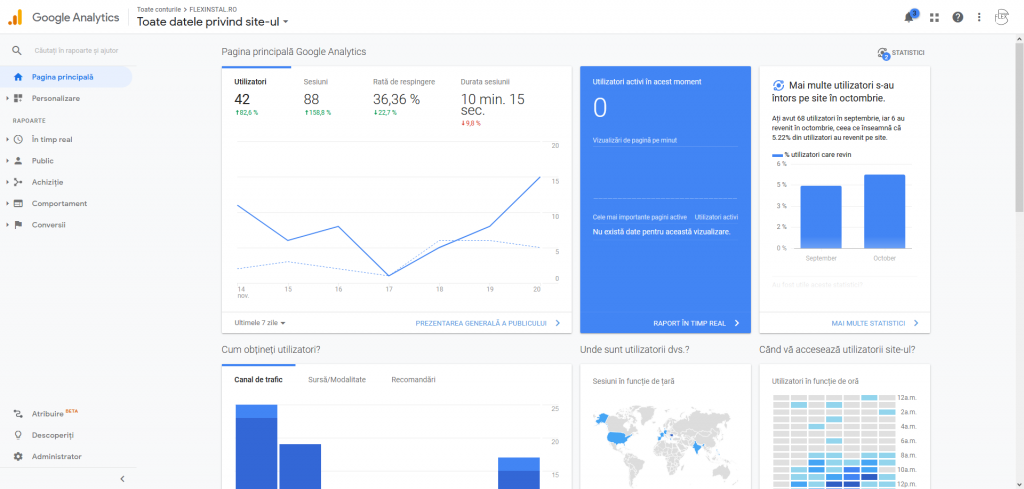This screenshot has height=489, width=1024.
Task: Expand the Public tree arrow
Action: coord(8,161)
